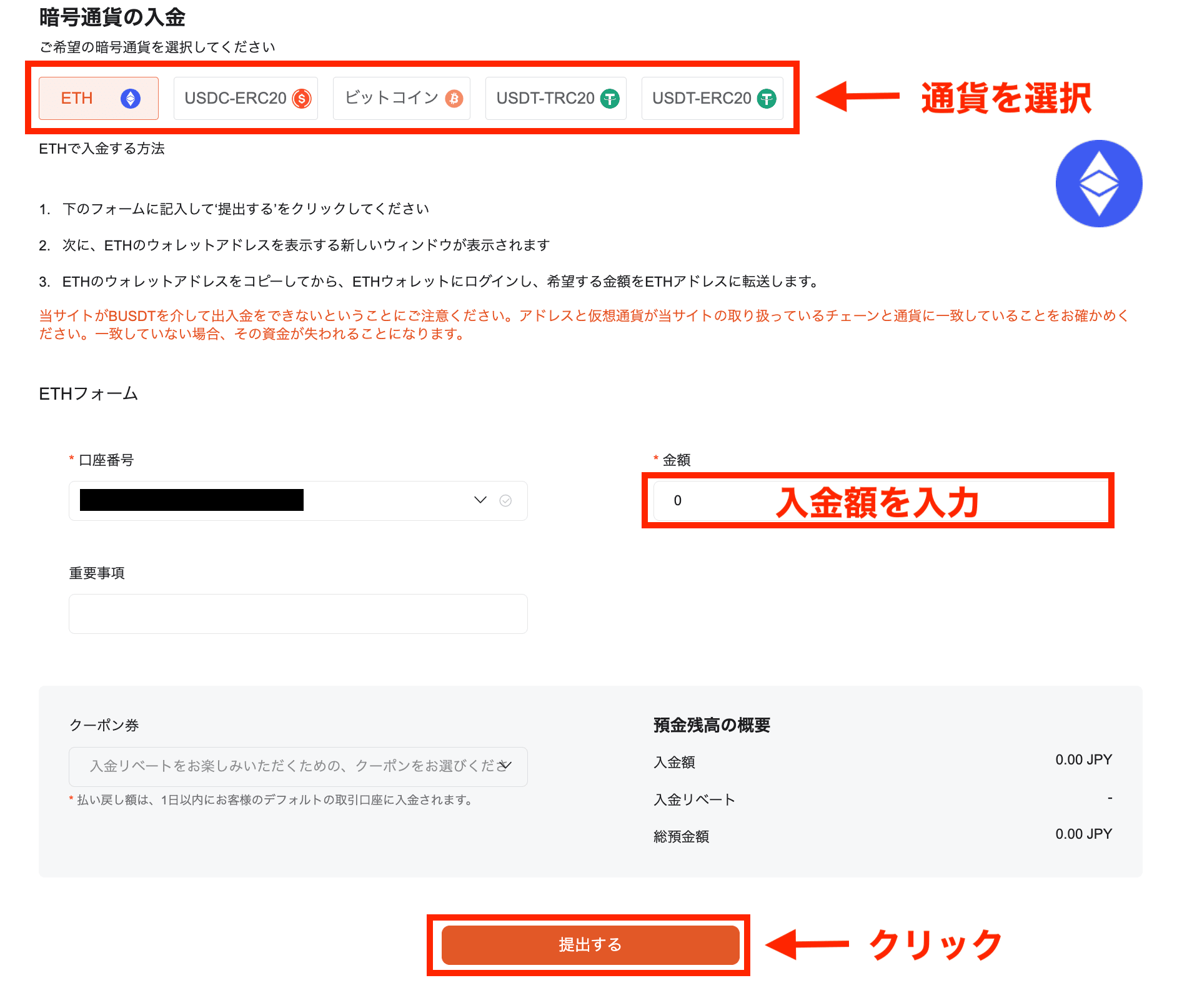The width and height of the screenshot is (1187, 1008).
Task: Click the 提出する submit button
Action: pyautogui.click(x=590, y=945)
